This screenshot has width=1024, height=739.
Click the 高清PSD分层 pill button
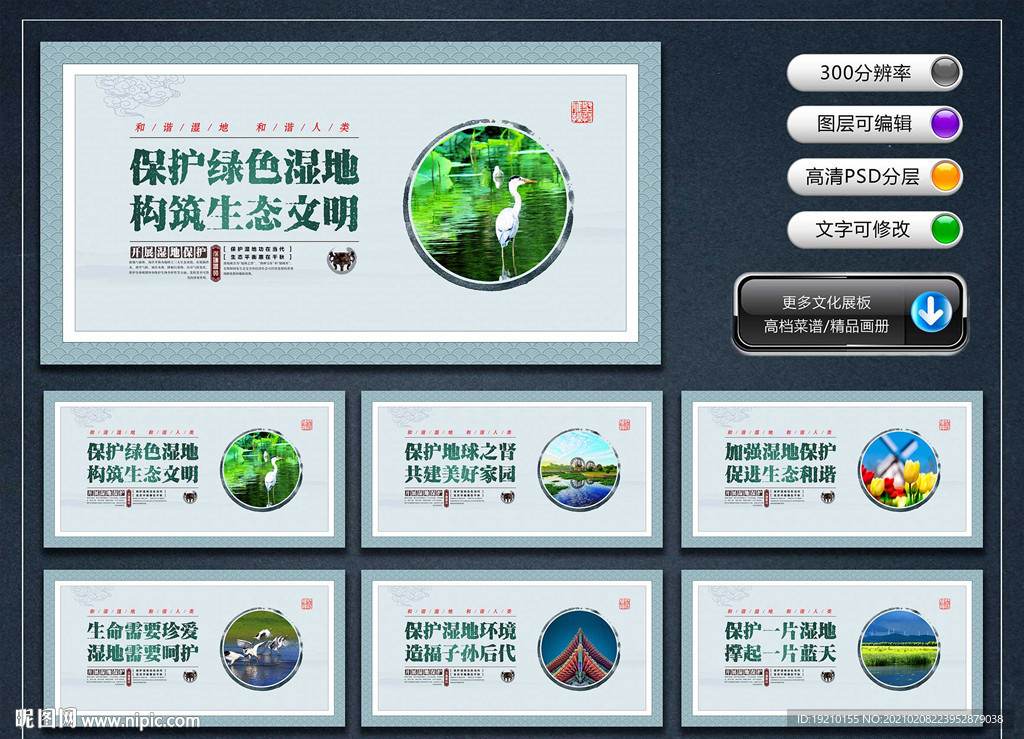pyautogui.click(x=874, y=176)
